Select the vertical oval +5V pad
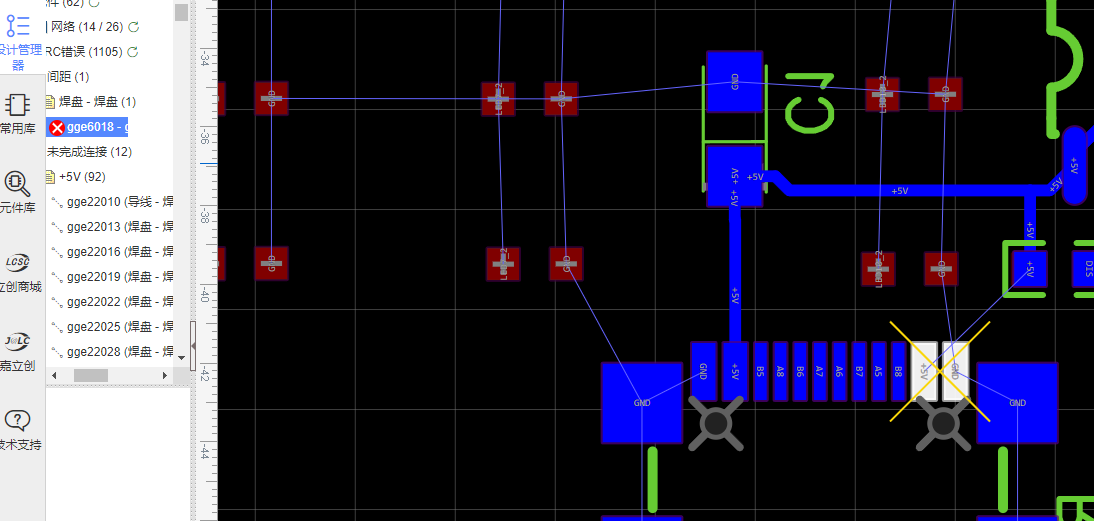 pos(1074,165)
